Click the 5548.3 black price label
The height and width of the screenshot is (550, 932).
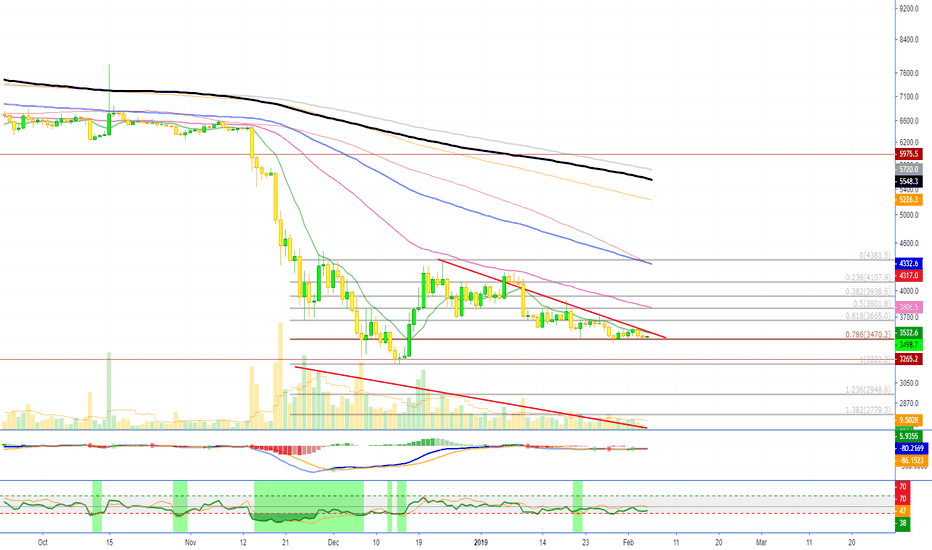pyautogui.click(x=909, y=181)
